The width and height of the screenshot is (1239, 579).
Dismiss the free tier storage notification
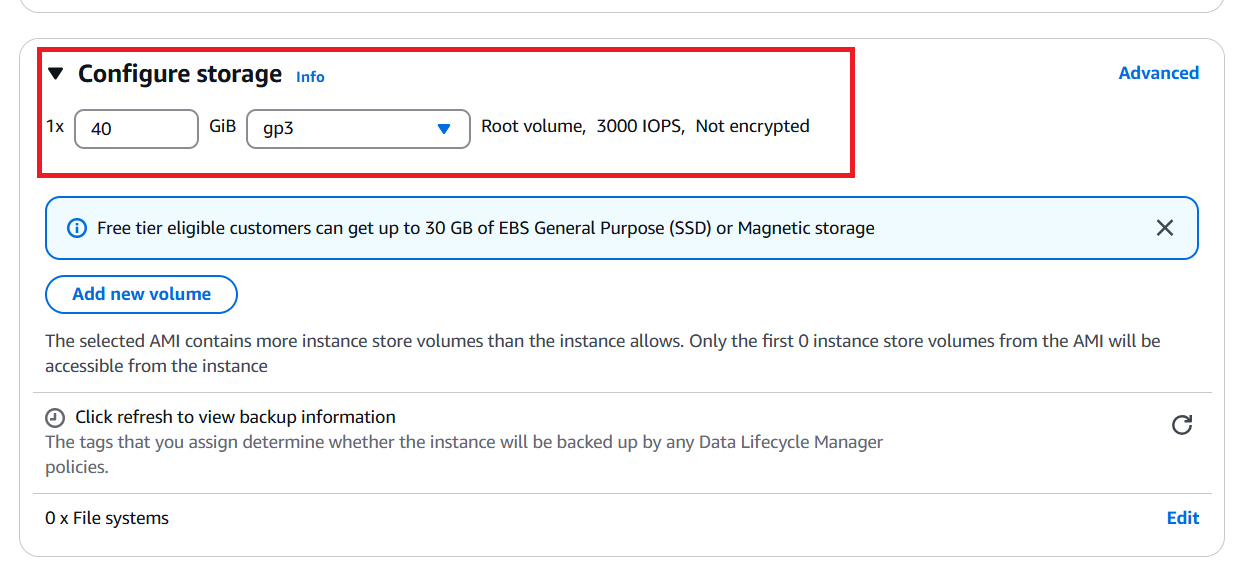click(x=1164, y=228)
